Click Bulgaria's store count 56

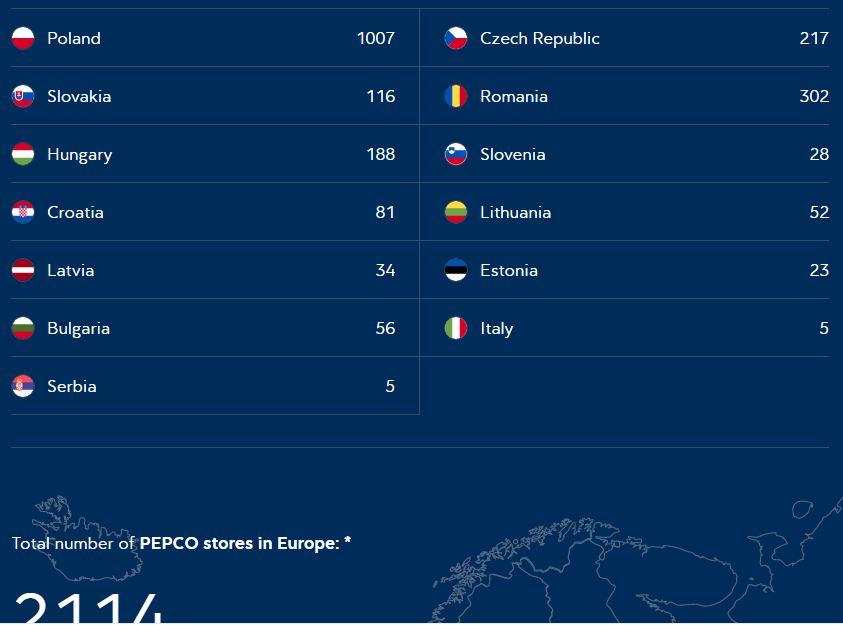pos(385,328)
